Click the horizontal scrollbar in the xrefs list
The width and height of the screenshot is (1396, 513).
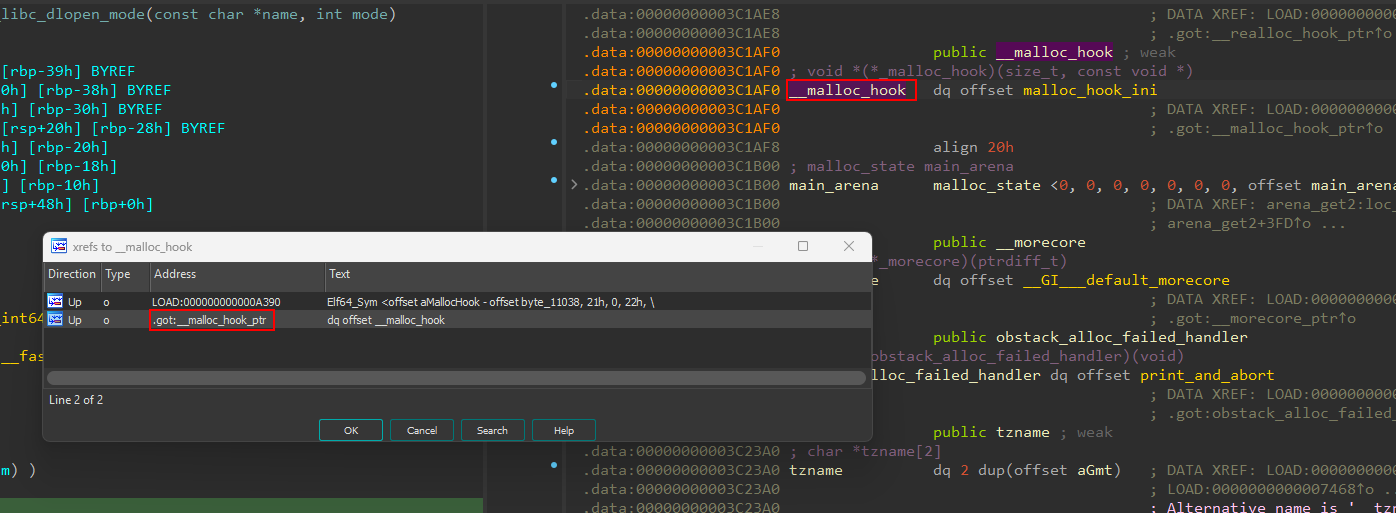[455, 378]
